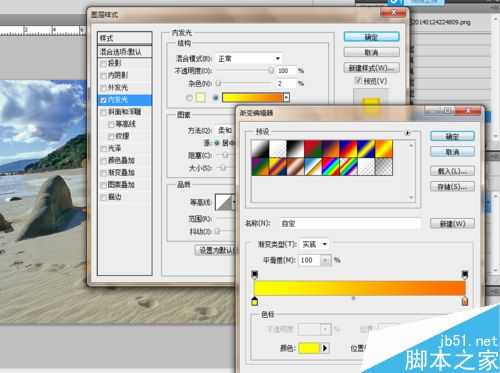
Task: Select the 居中 source radio button
Action: 217,143
